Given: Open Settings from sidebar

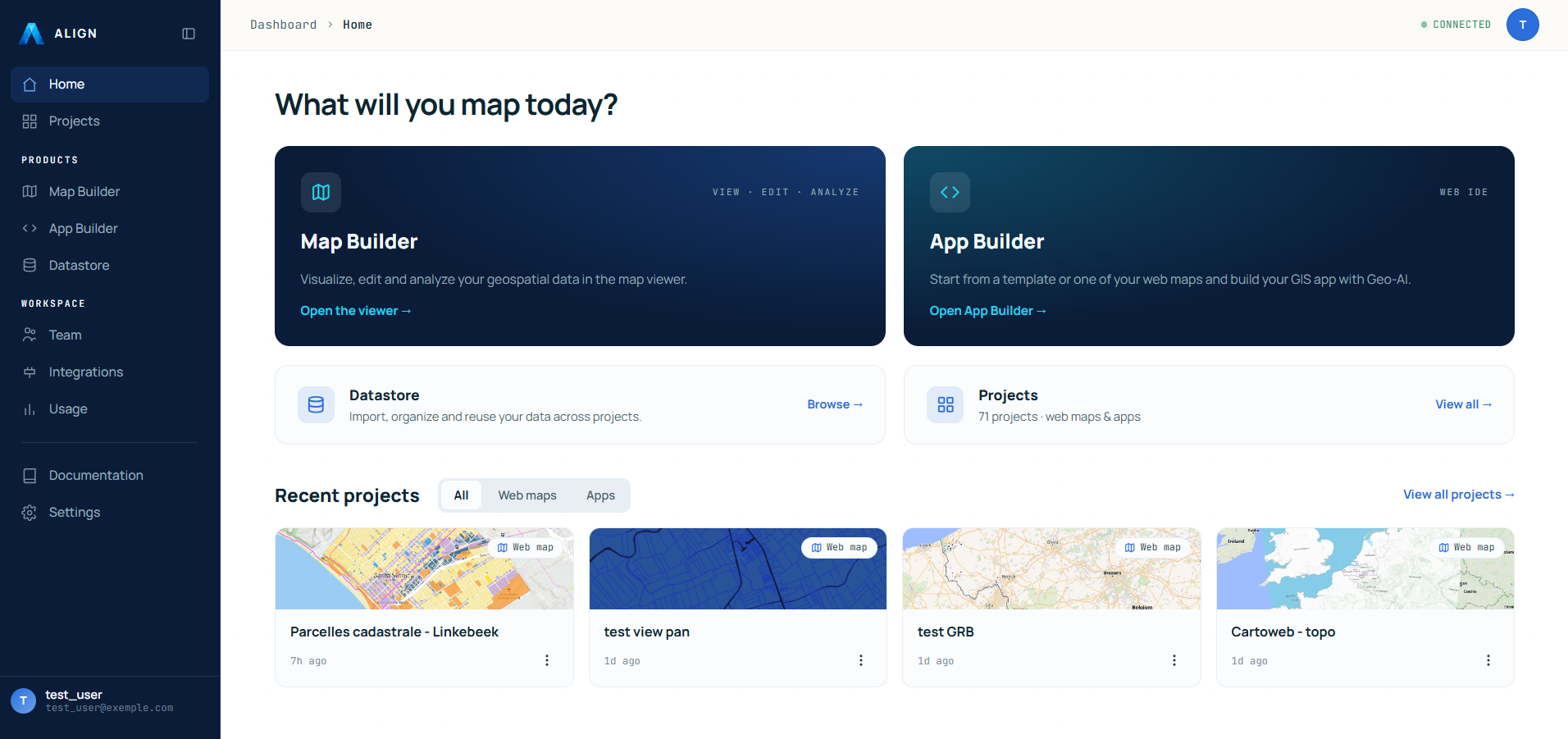Looking at the screenshot, I should [110, 513].
